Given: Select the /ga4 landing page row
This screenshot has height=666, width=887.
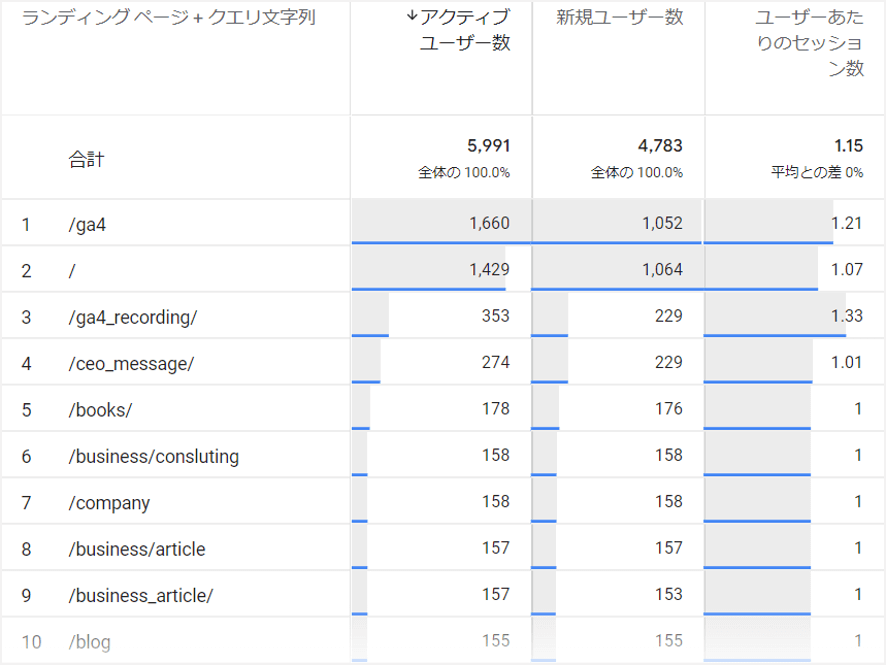Looking at the screenshot, I should [x=88, y=225].
